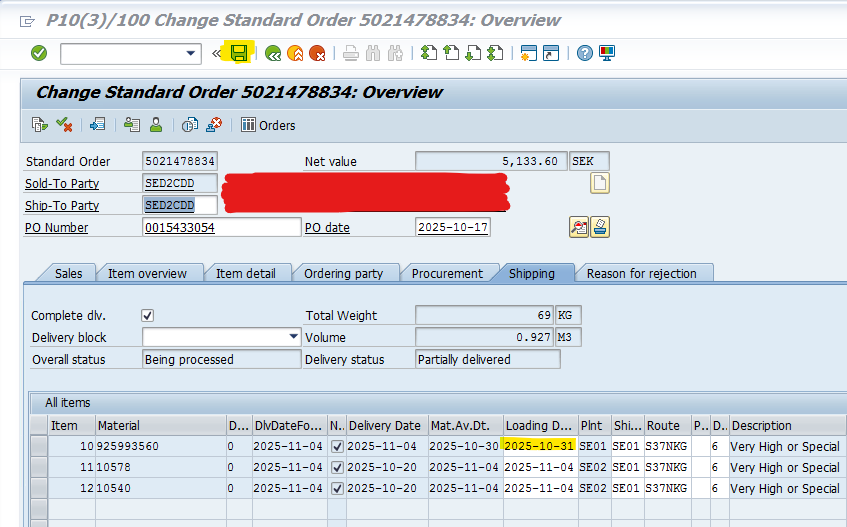Switch to the Ordering party tab

point(344,274)
